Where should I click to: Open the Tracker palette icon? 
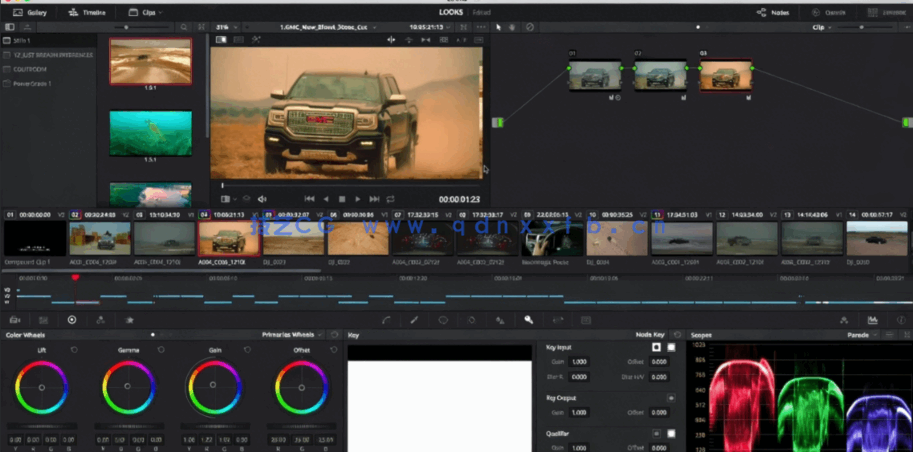472,320
